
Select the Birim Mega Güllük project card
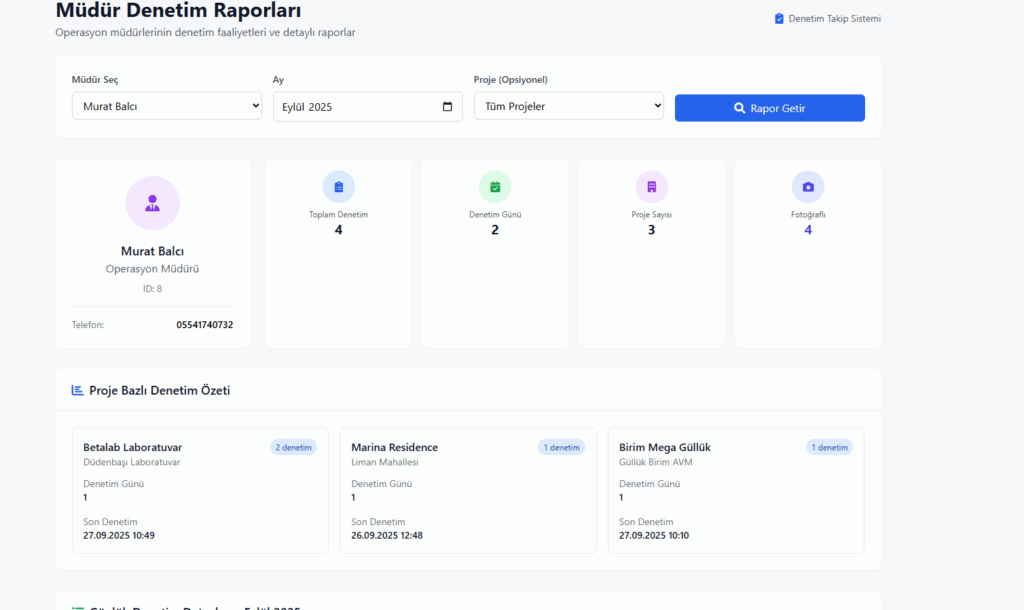coord(736,490)
